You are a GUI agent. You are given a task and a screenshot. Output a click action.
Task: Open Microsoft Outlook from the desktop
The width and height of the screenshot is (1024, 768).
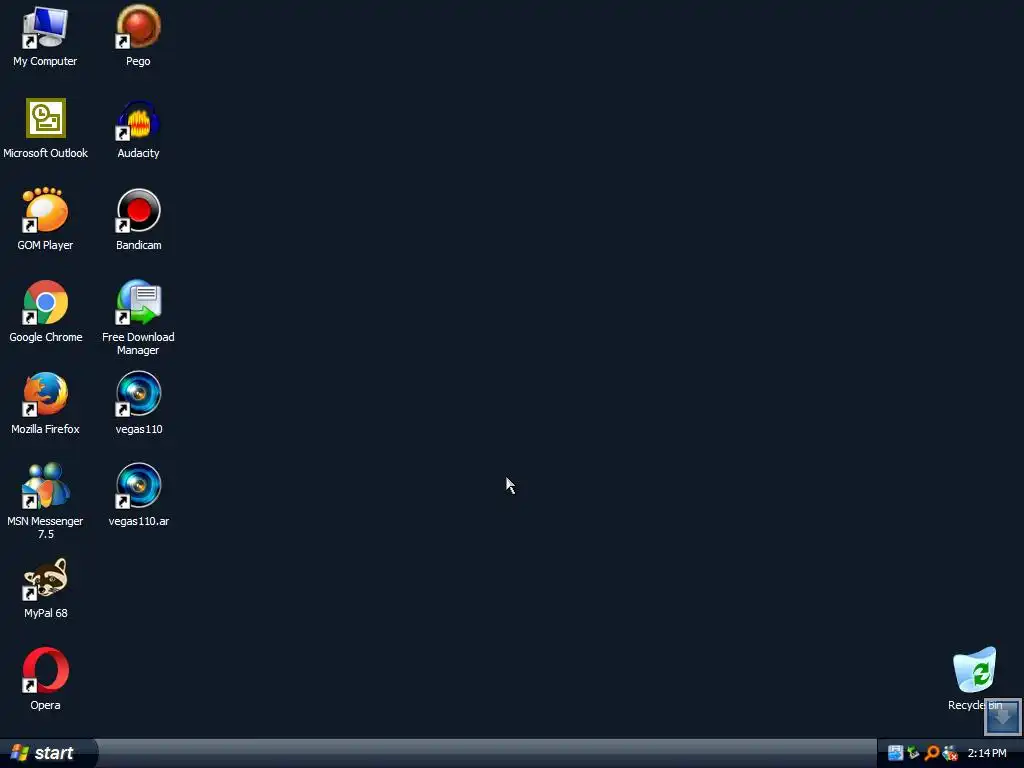click(46, 118)
